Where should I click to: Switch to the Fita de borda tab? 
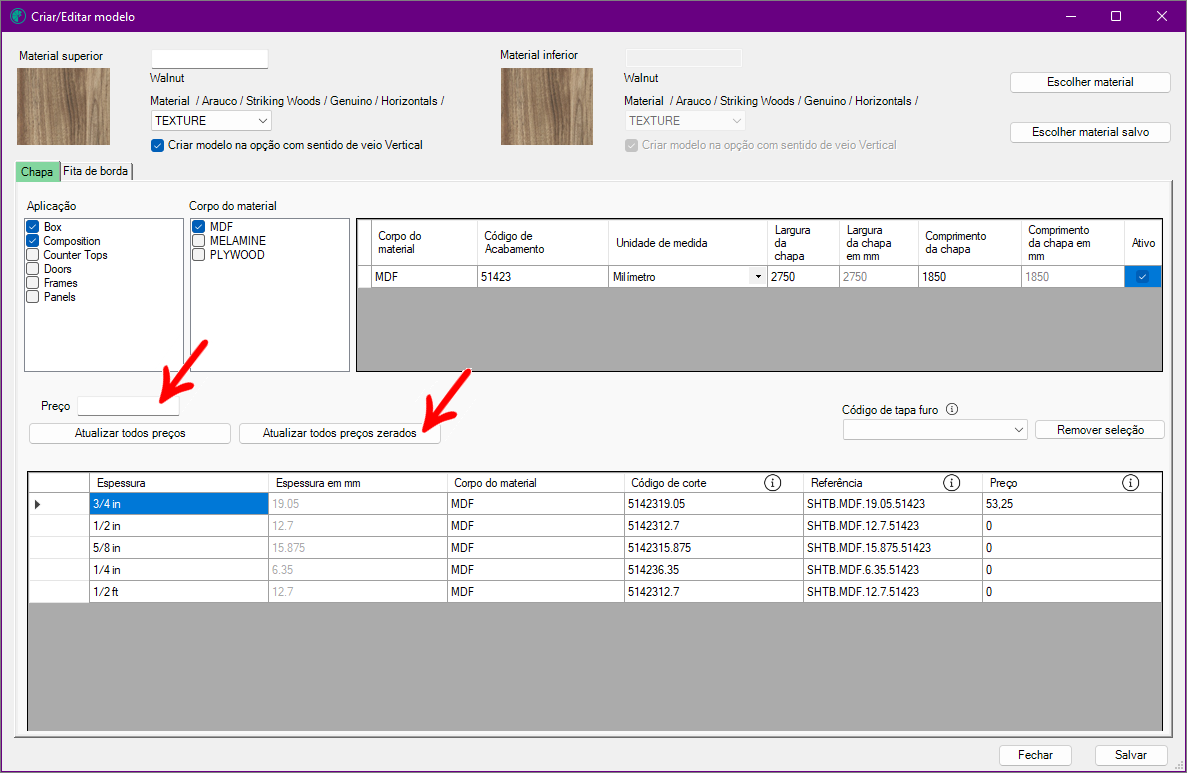(x=96, y=171)
